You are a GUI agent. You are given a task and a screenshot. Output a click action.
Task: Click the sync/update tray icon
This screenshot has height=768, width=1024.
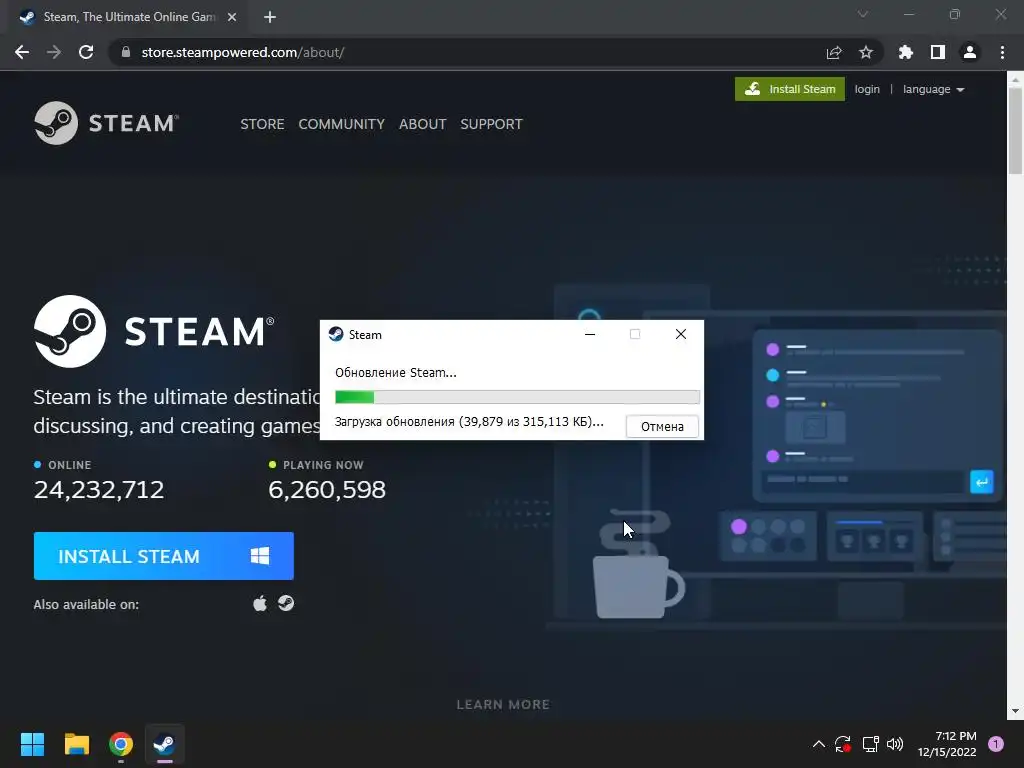[842, 744]
